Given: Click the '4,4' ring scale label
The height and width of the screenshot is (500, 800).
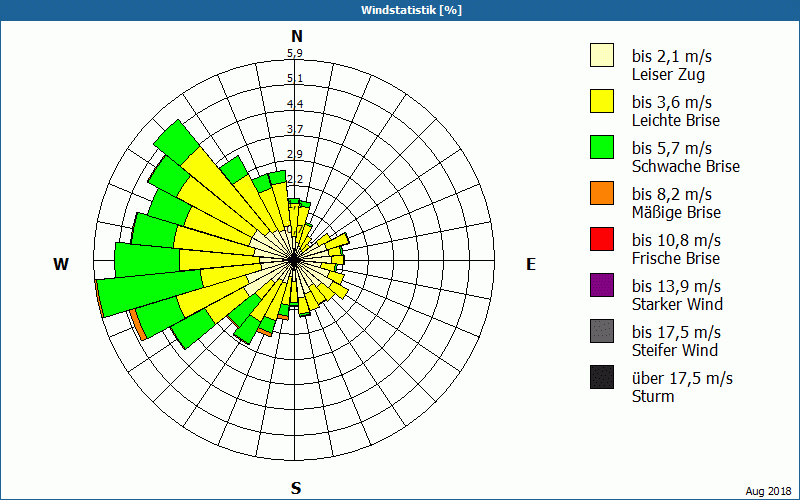Looking at the screenshot, I should (295, 104).
